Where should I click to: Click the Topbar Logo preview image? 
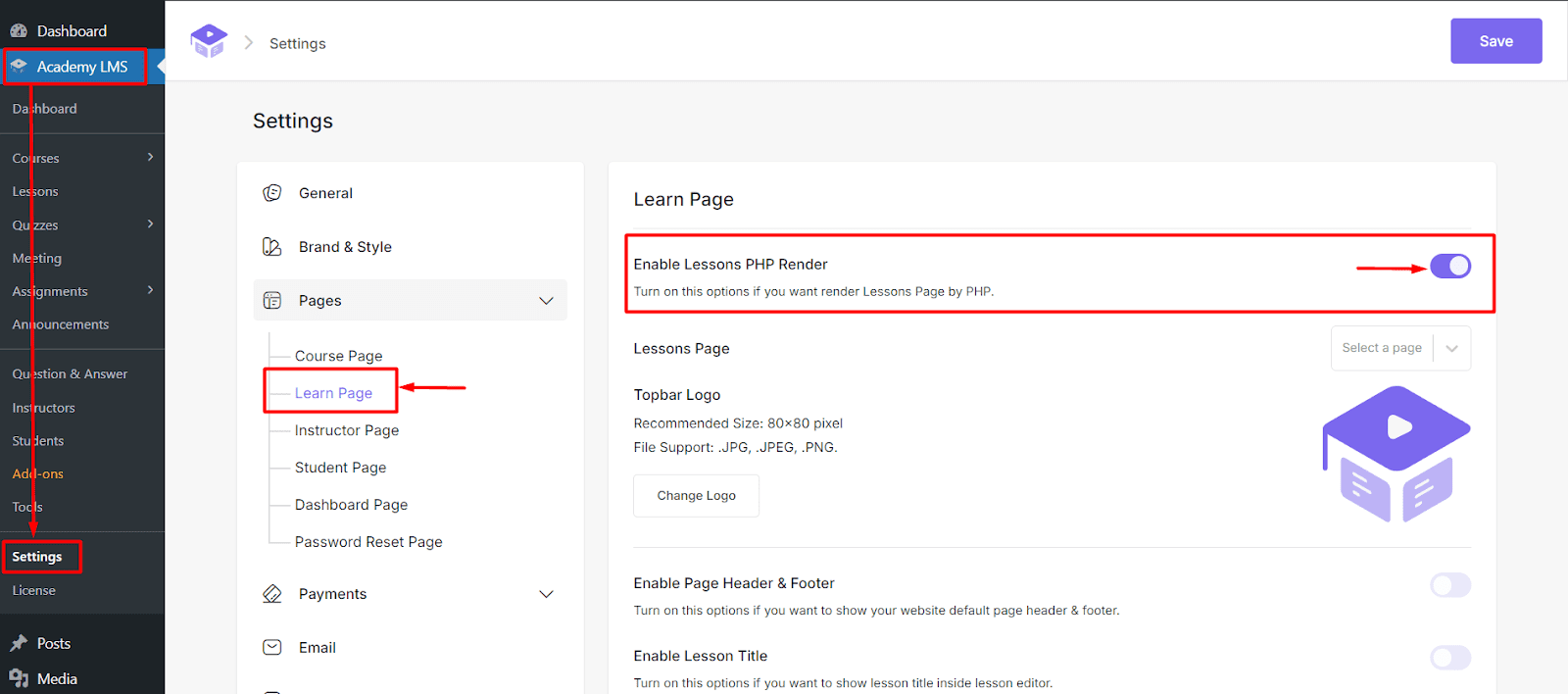[1396, 454]
